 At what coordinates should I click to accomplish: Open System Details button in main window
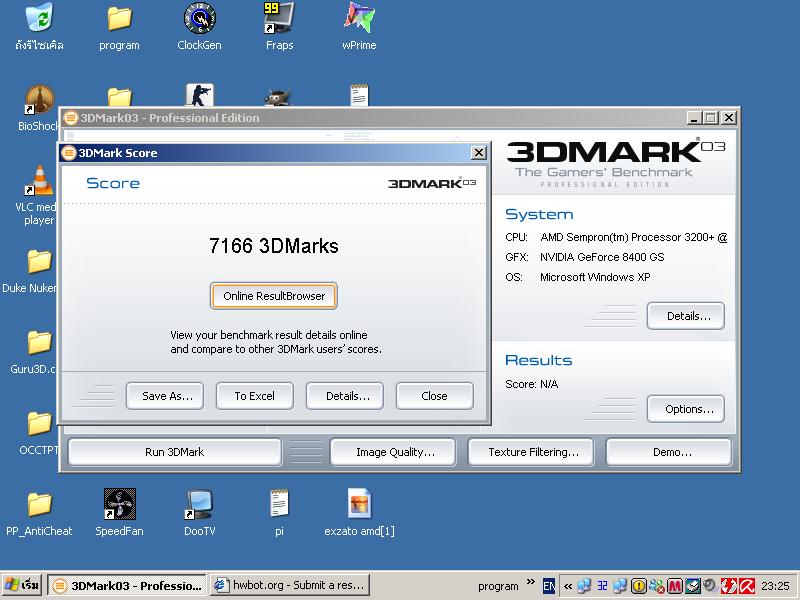[x=686, y=316]
